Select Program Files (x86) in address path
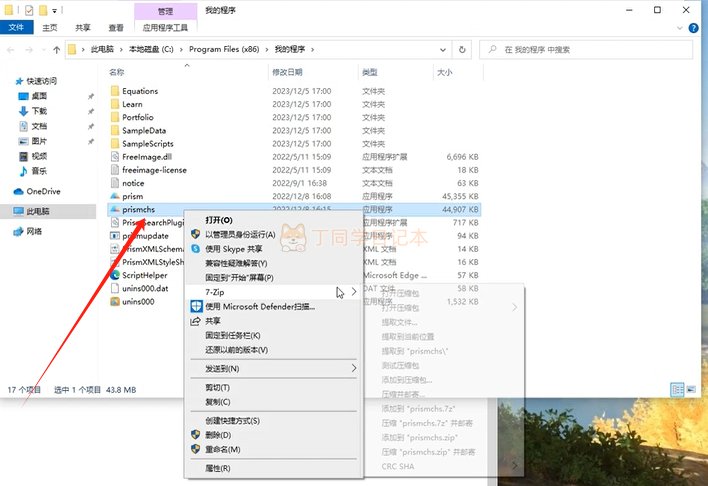 [x=224, y=49]
